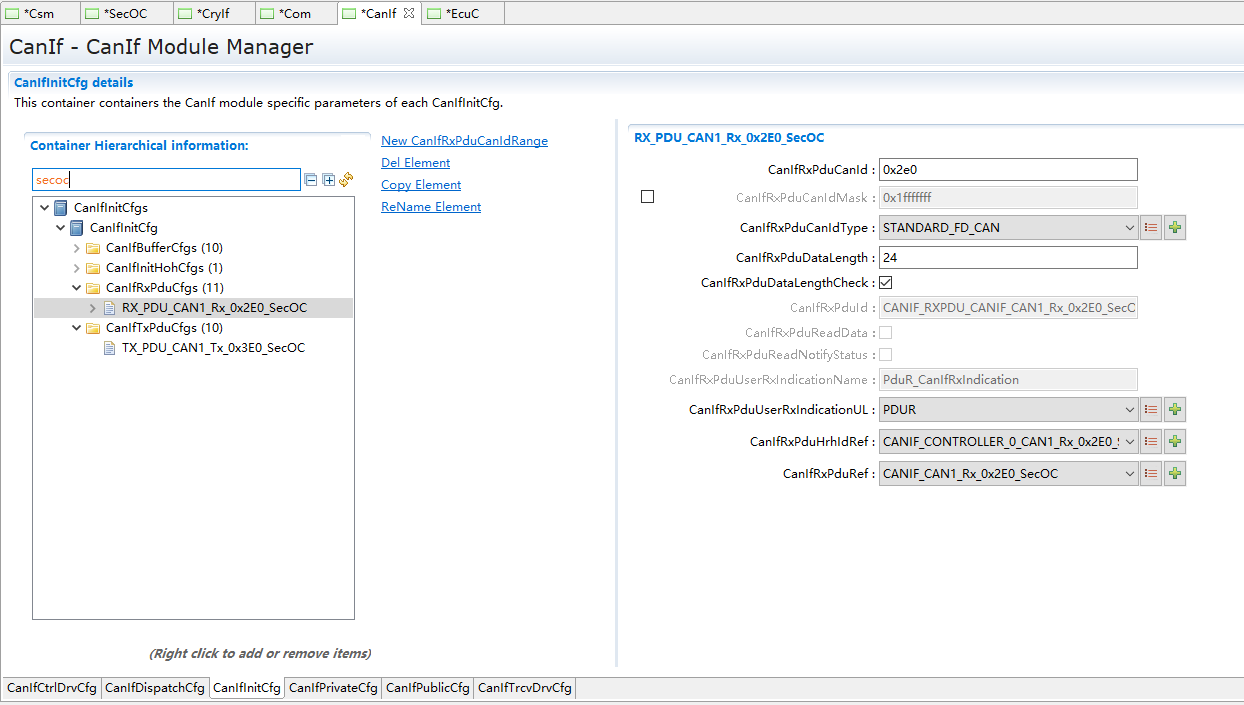1244x705 pixels.
Task: Click list icon next to CanIfRxPduCanIdType
Action: click(x=1151, y=228)
